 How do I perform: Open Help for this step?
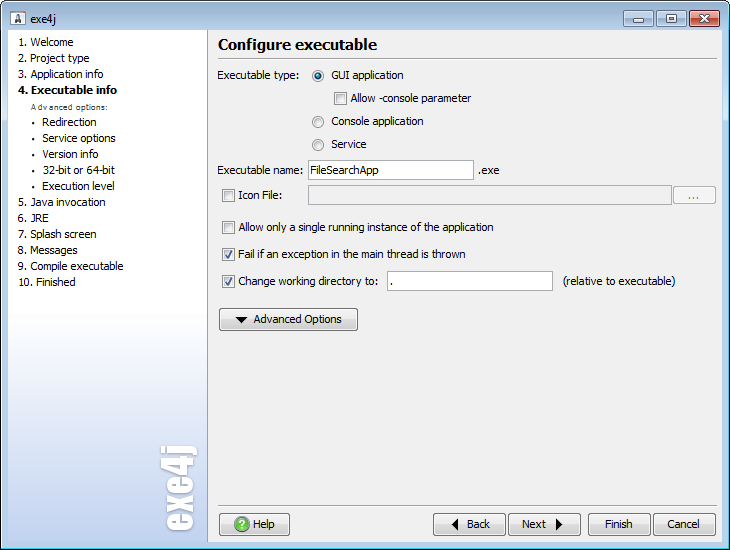pos(254,524)
